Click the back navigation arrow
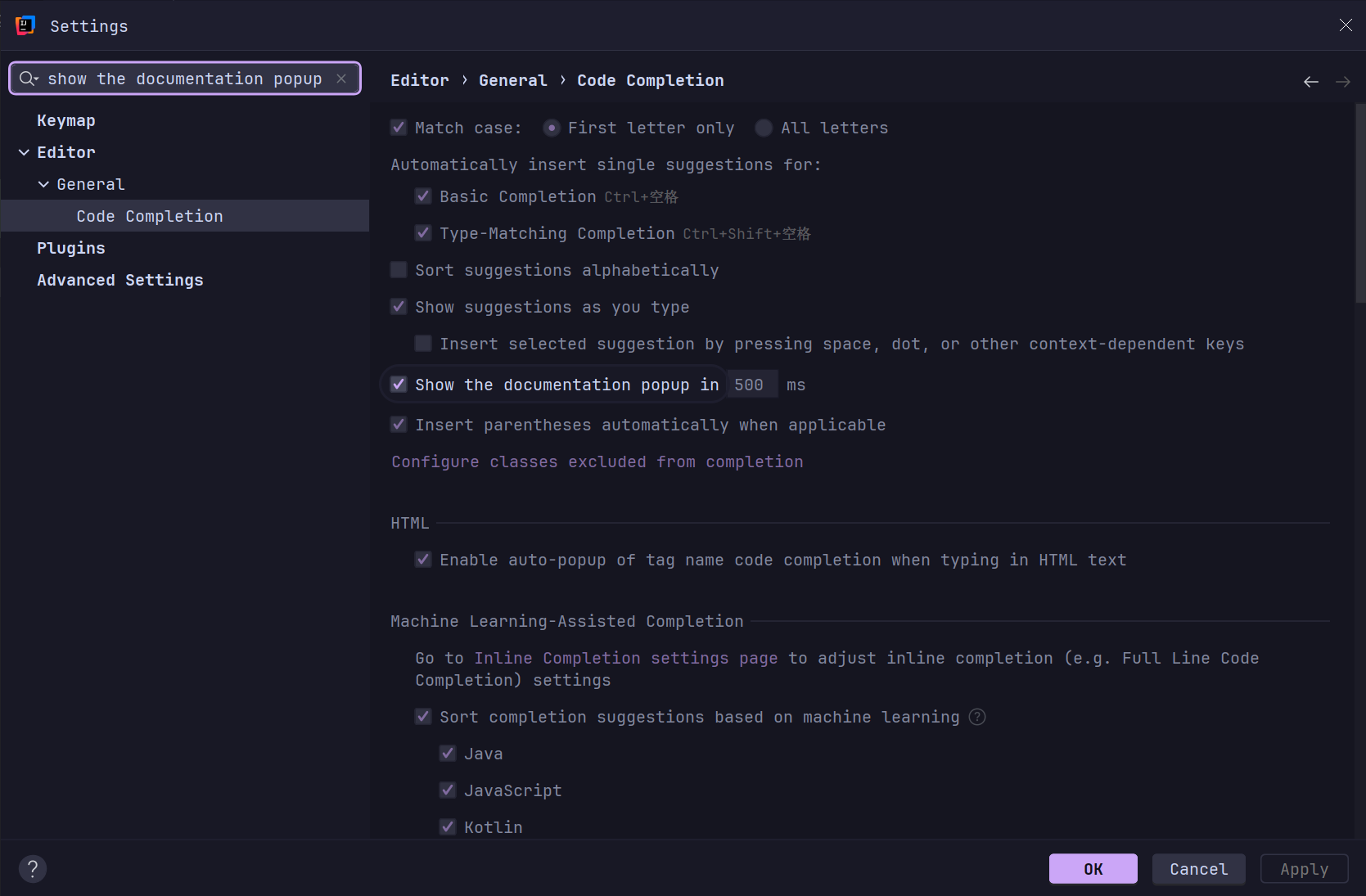The image size is (1366, 896). click(1310, 81)
